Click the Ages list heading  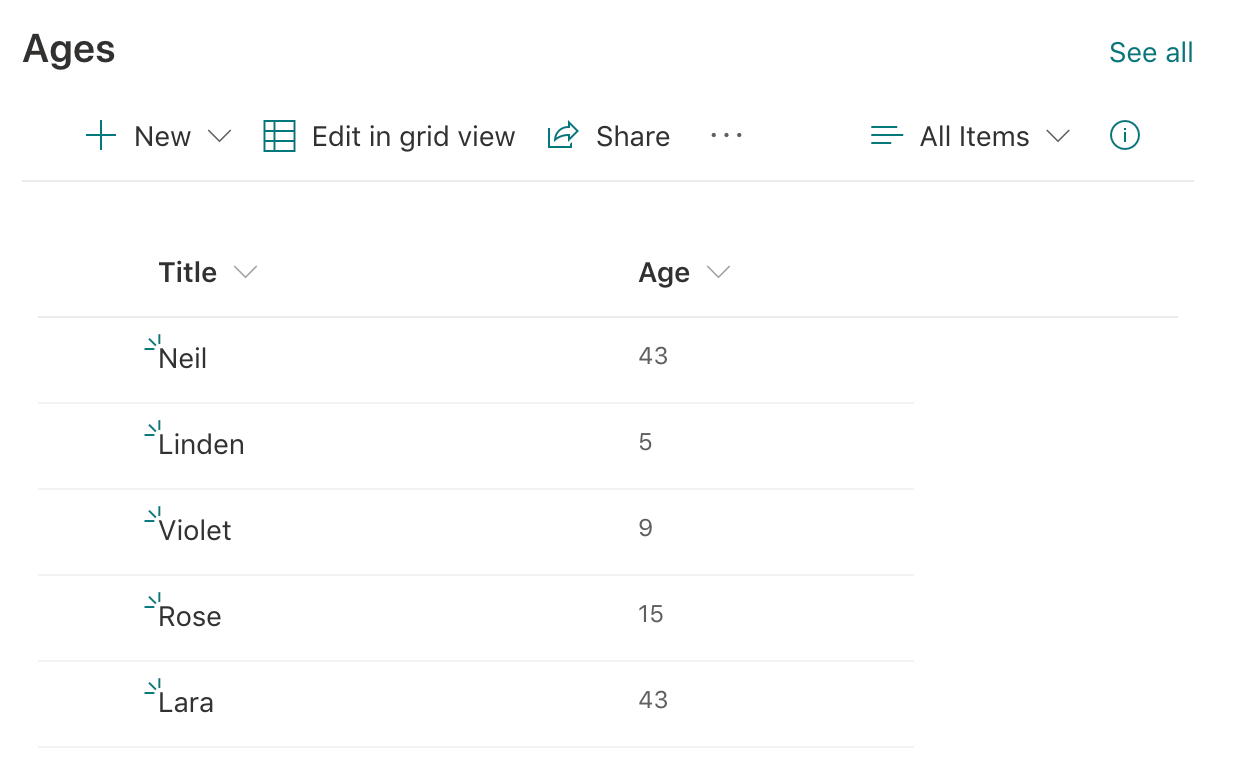click(68, 48)
